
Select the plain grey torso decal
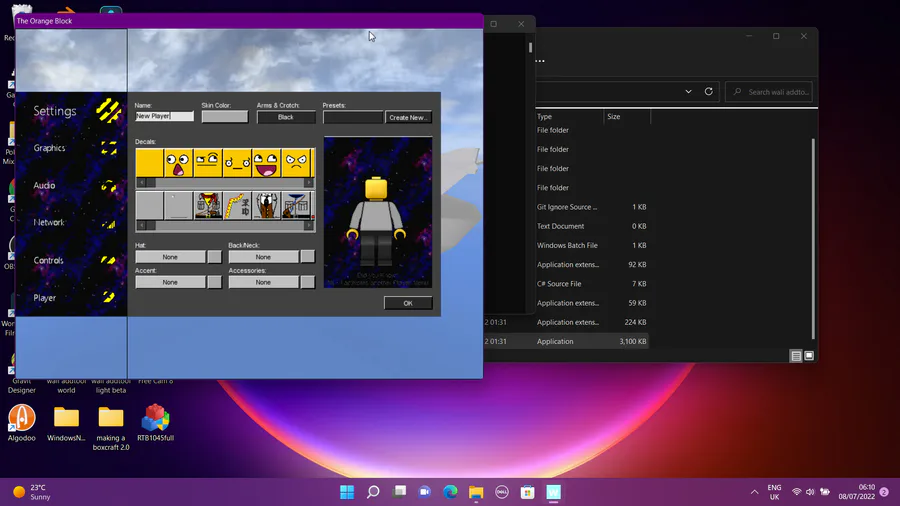click(x=149, y=205)
